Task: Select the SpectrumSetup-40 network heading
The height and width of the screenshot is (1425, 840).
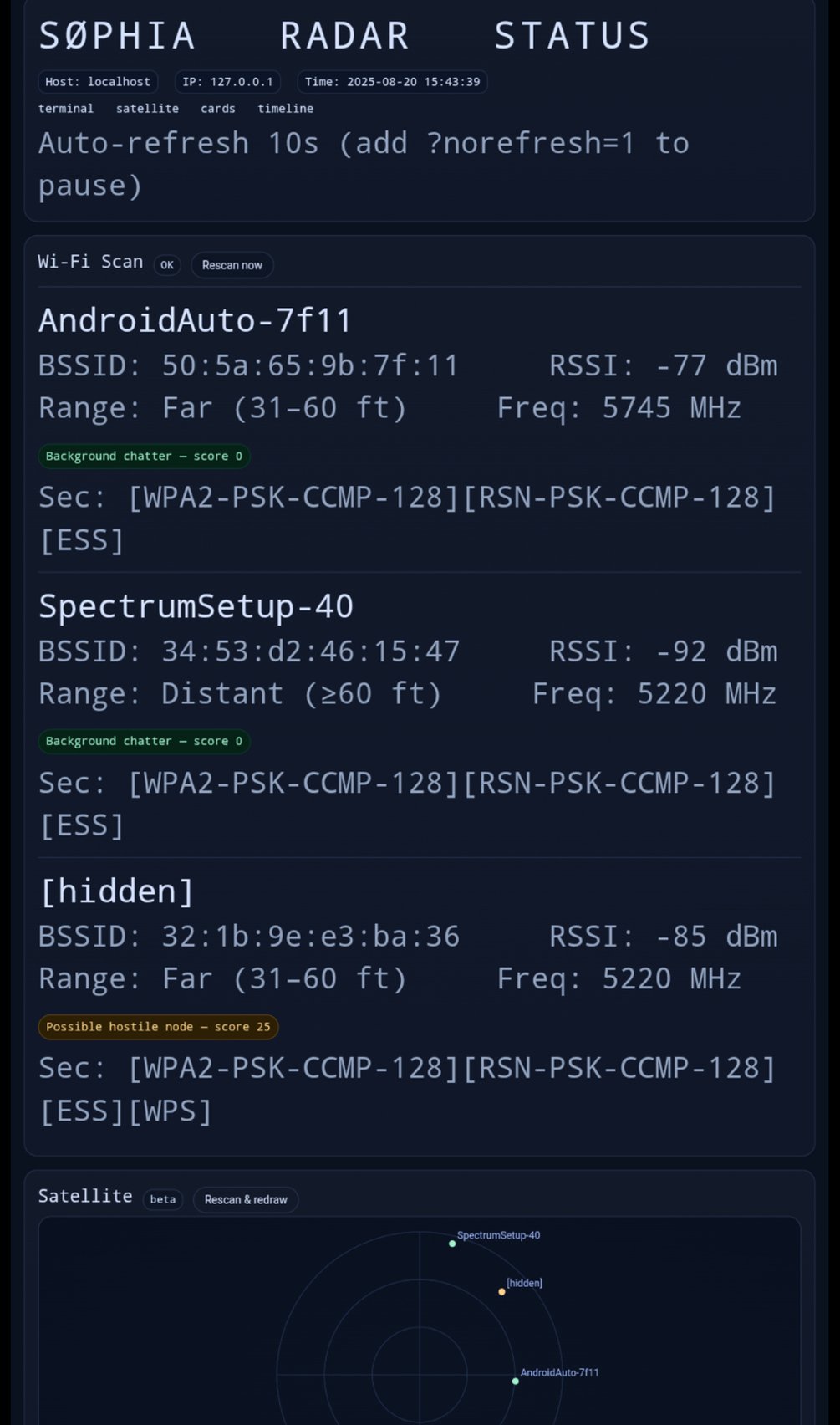Action: [196, 606]
